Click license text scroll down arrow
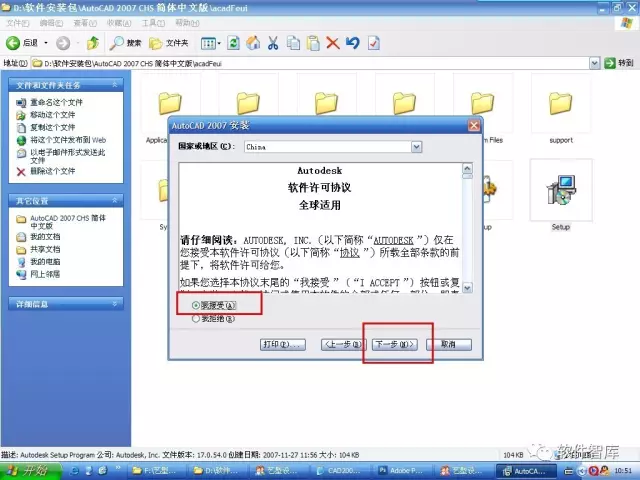The width and height of the screenshot is (640, 480). click(x=467, y=287)
